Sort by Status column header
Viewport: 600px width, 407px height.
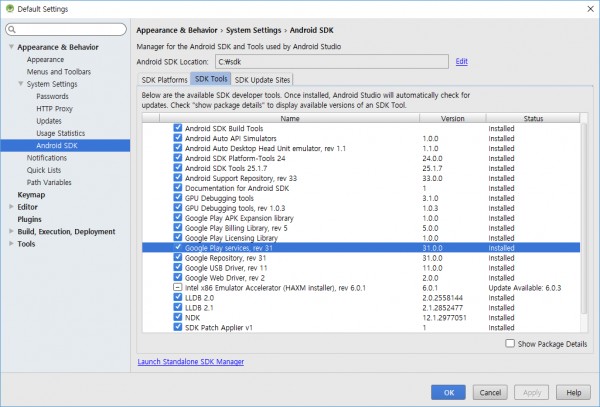click(x=533, y=118)
